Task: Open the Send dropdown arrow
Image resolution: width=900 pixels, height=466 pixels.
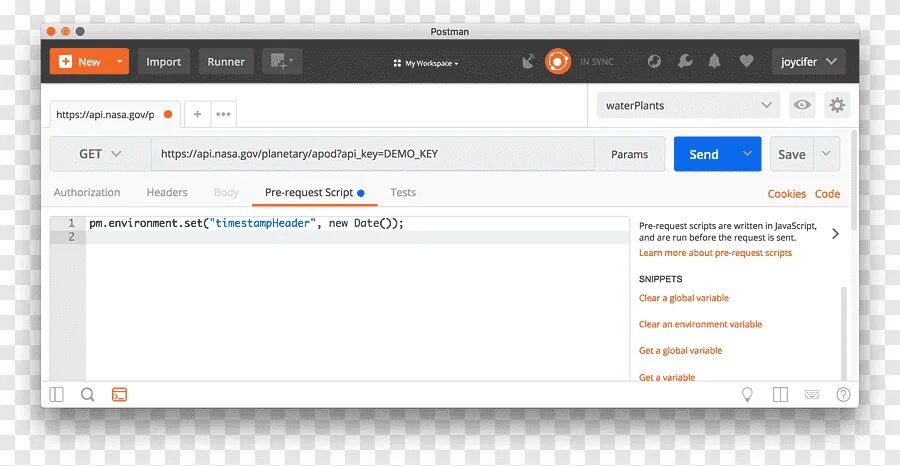Action: [747, 154]
